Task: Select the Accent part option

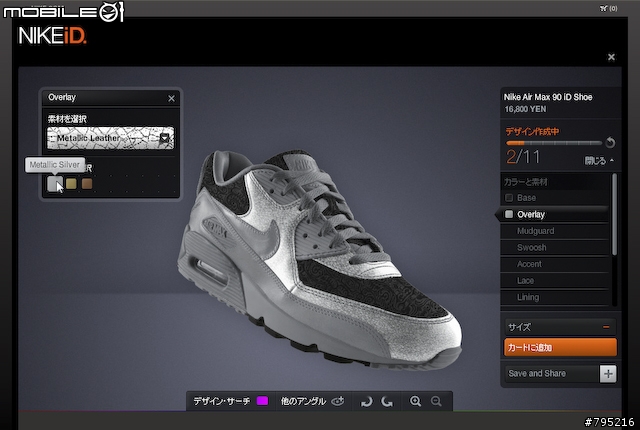Action: [x=555, y=264]
